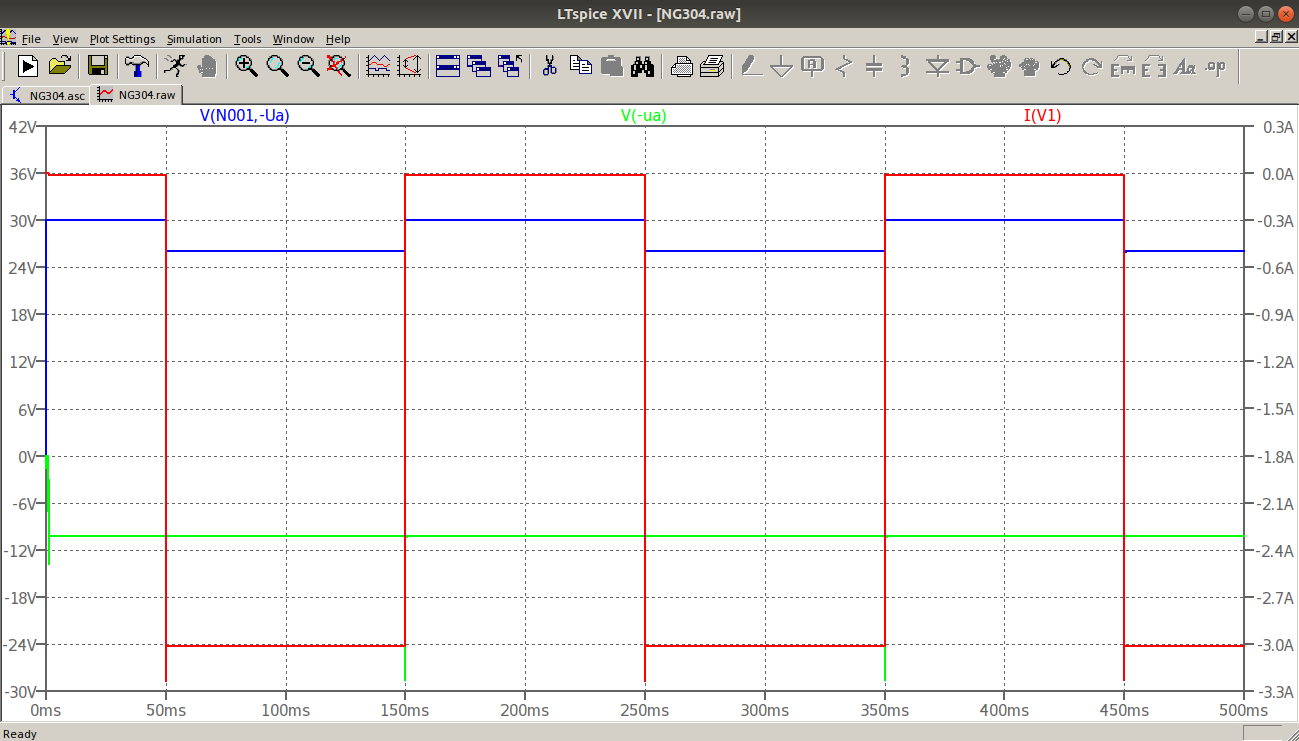
Task: Open a file with the folder icon
Action: [60, 66]
